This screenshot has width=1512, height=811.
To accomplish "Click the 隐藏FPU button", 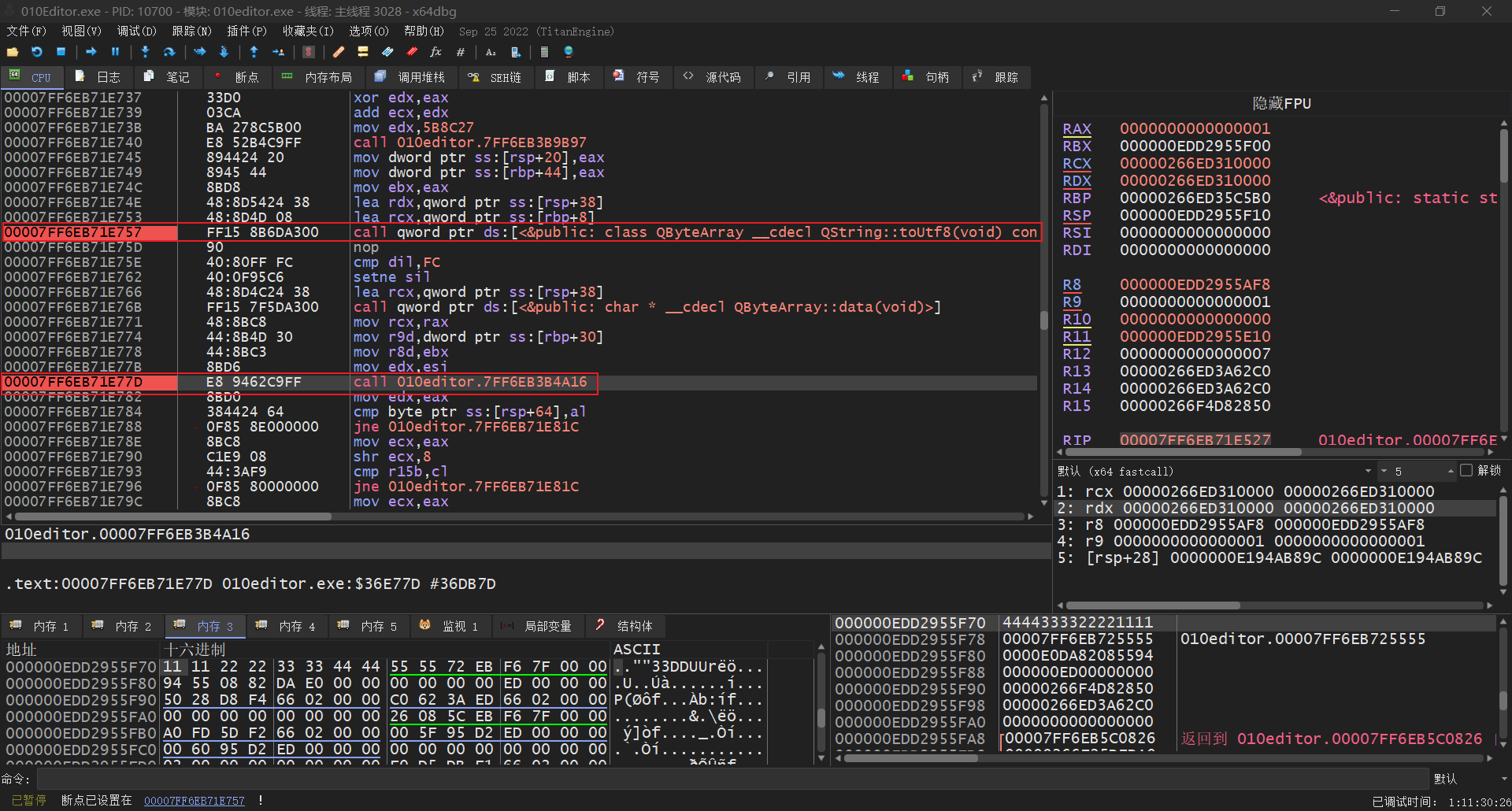I will [1280, 103].
